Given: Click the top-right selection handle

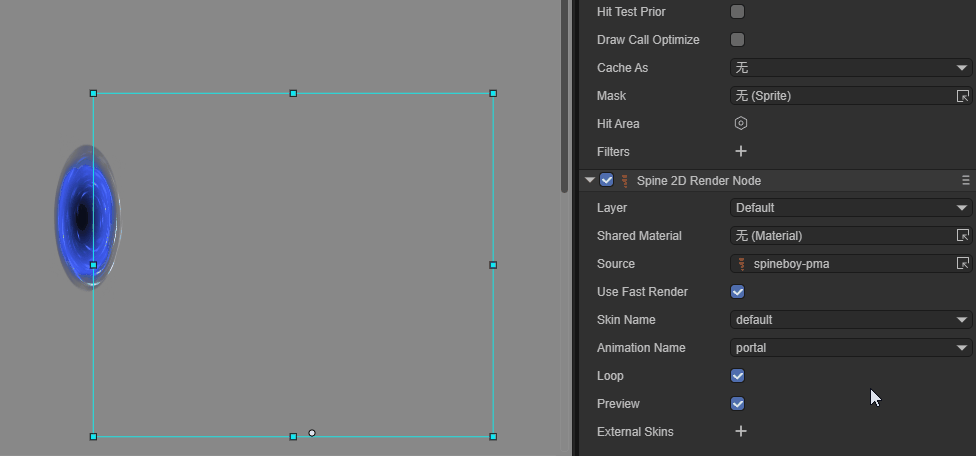Looking at the screenshot, I should [493, 93].
